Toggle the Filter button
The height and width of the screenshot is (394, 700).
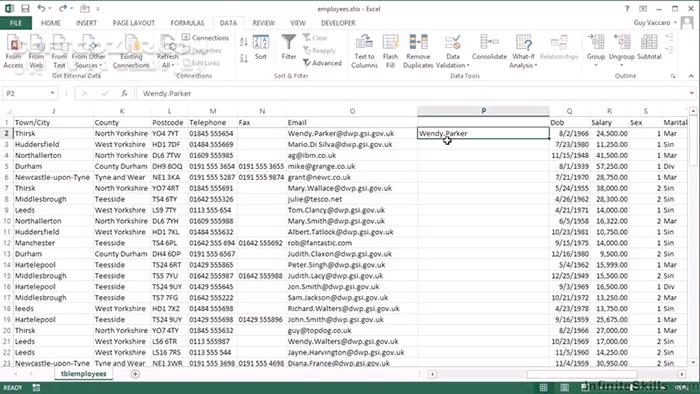tap(289, 48)
